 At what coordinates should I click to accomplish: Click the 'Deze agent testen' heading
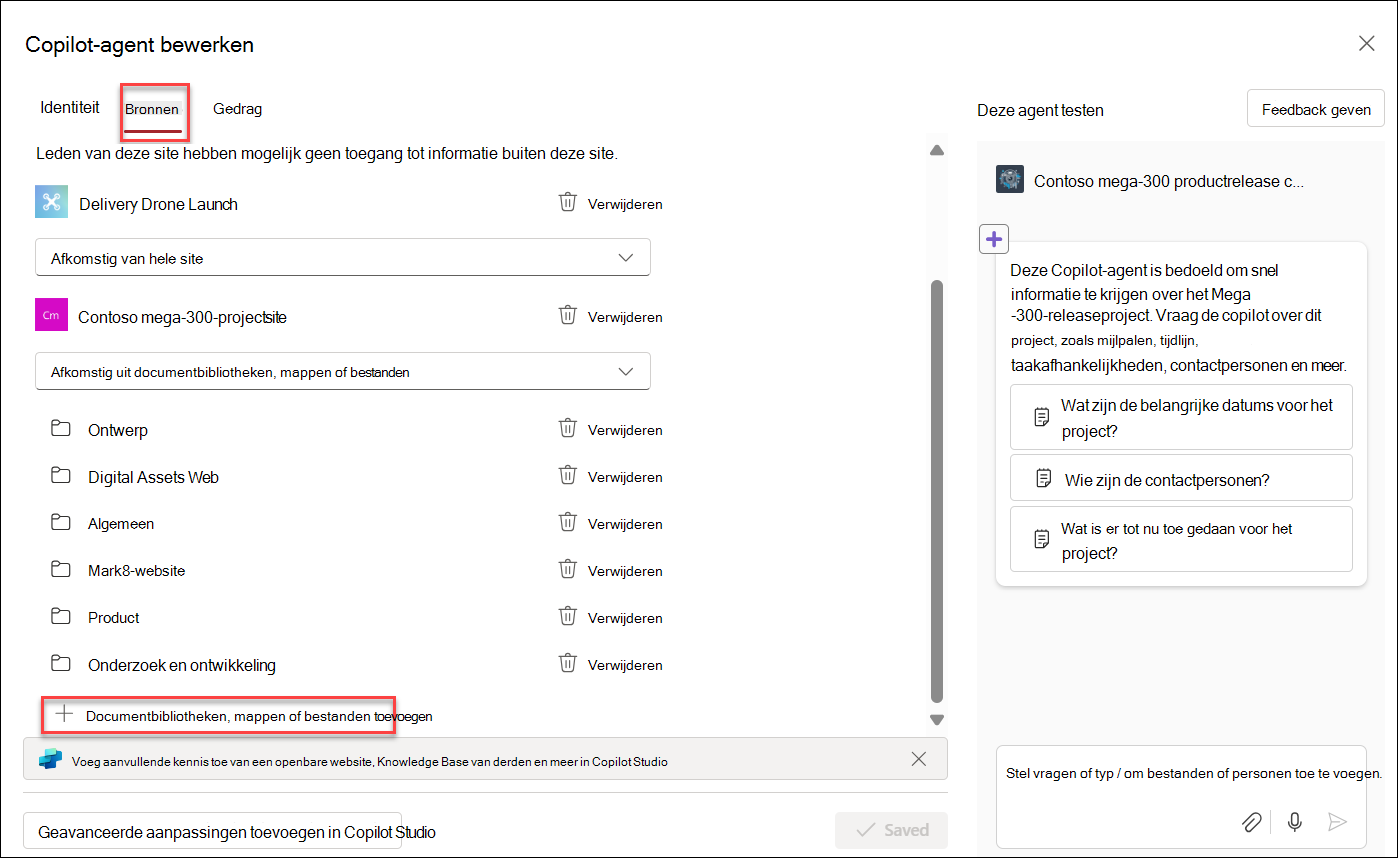(1040, 110)
